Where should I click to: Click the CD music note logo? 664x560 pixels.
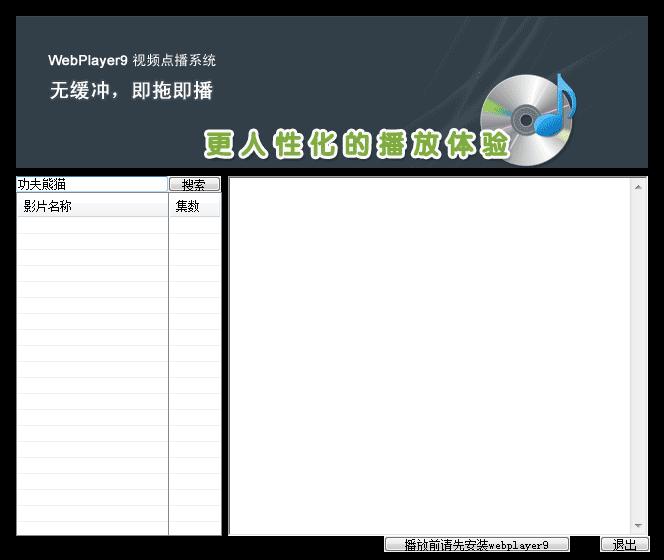click(528, 119)
